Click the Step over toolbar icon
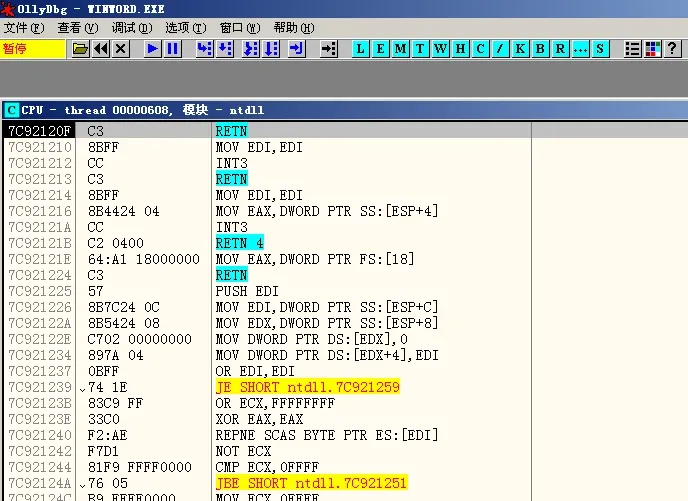688x501 pixels. 225,49
